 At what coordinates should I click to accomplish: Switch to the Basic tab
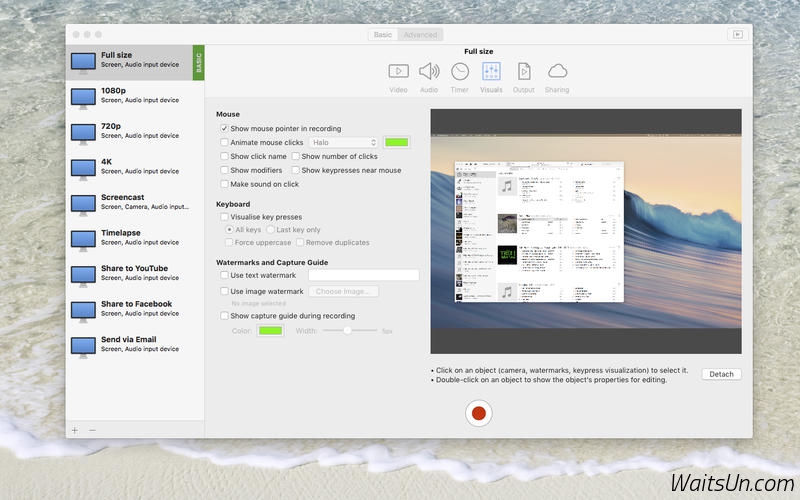383,34
